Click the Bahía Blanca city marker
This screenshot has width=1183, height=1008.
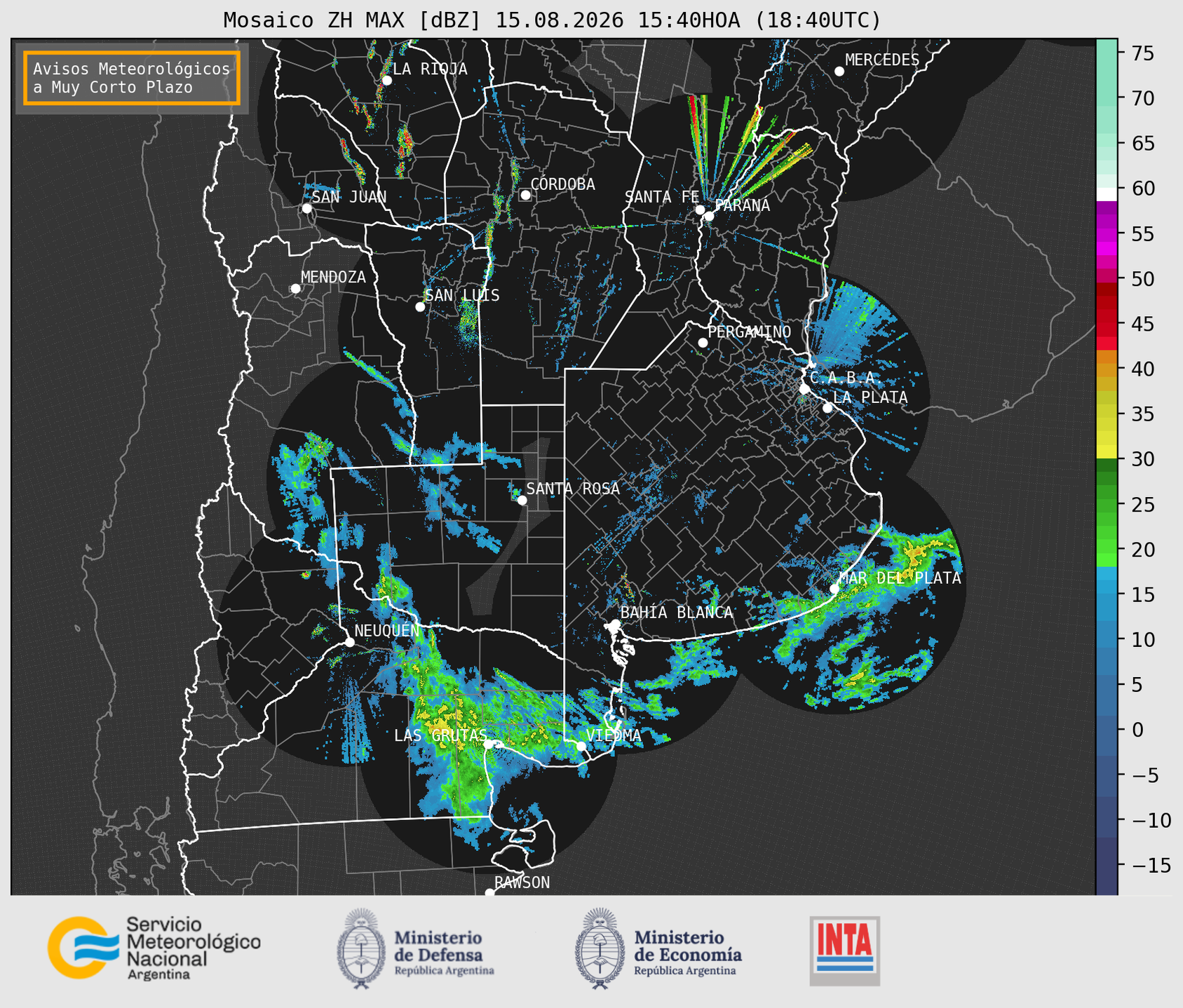[615, 624]
